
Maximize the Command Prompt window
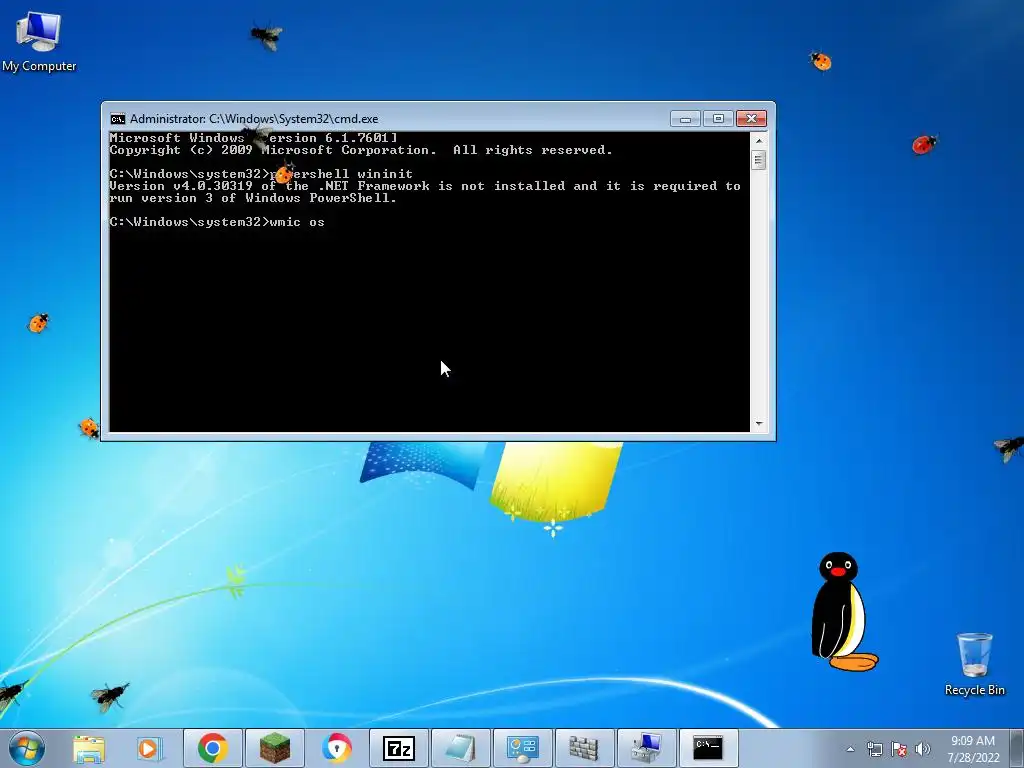(718, 119)
